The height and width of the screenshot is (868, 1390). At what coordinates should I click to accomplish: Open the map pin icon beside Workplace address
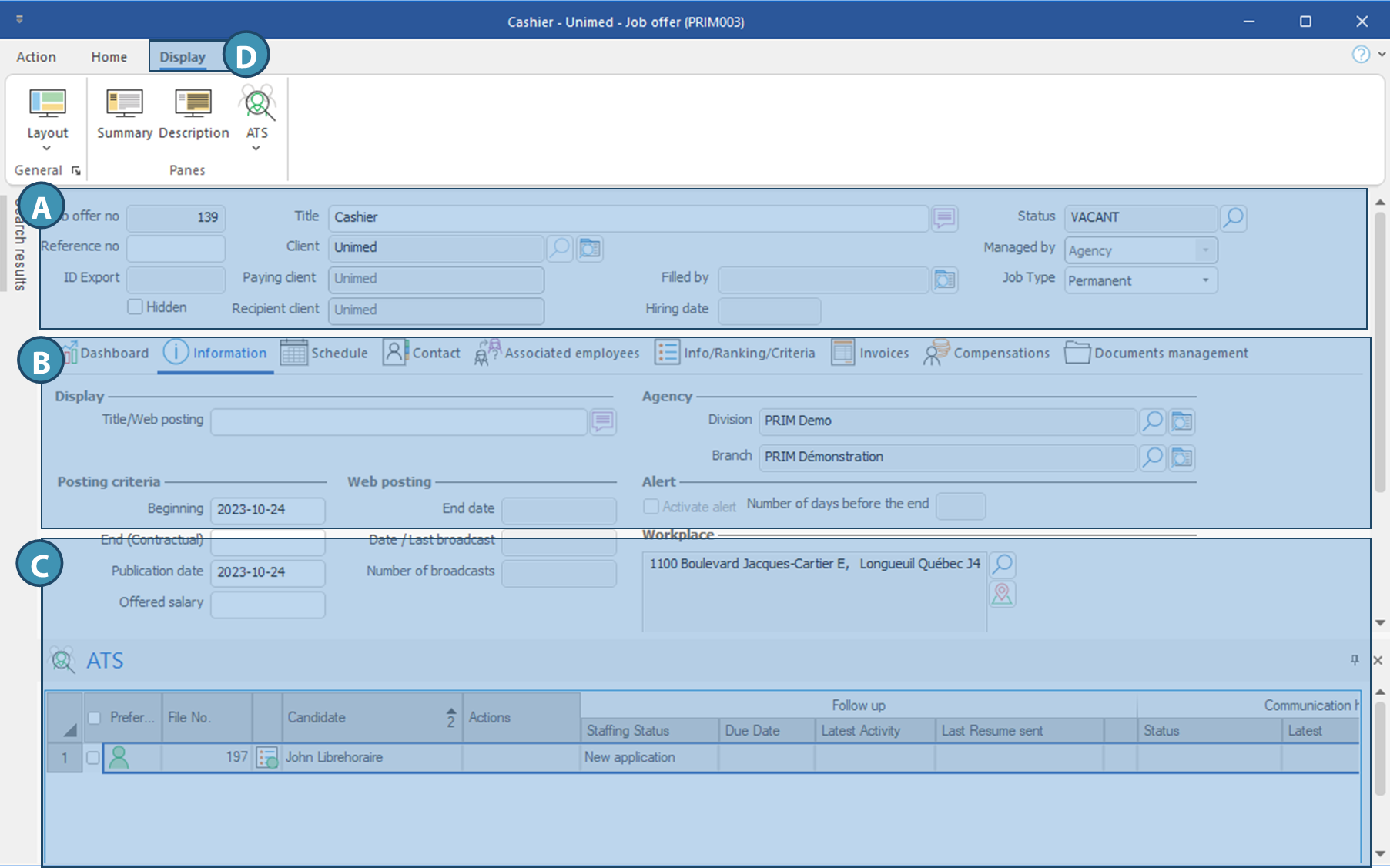(1002, 594)
